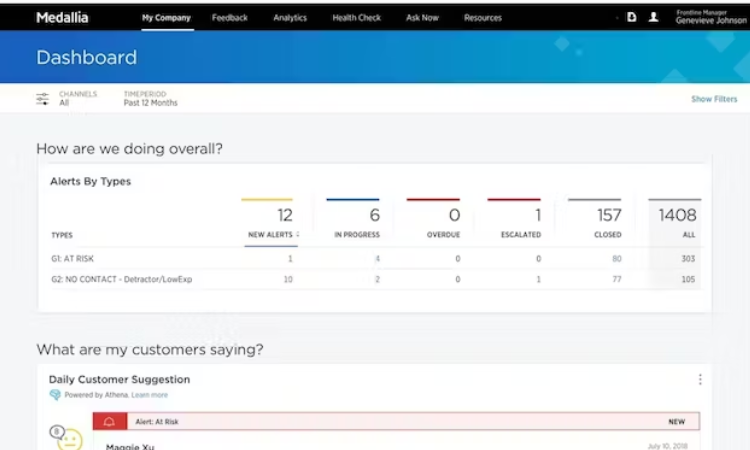
Task: Click the TYPES column header
Action: coord(62,235)
